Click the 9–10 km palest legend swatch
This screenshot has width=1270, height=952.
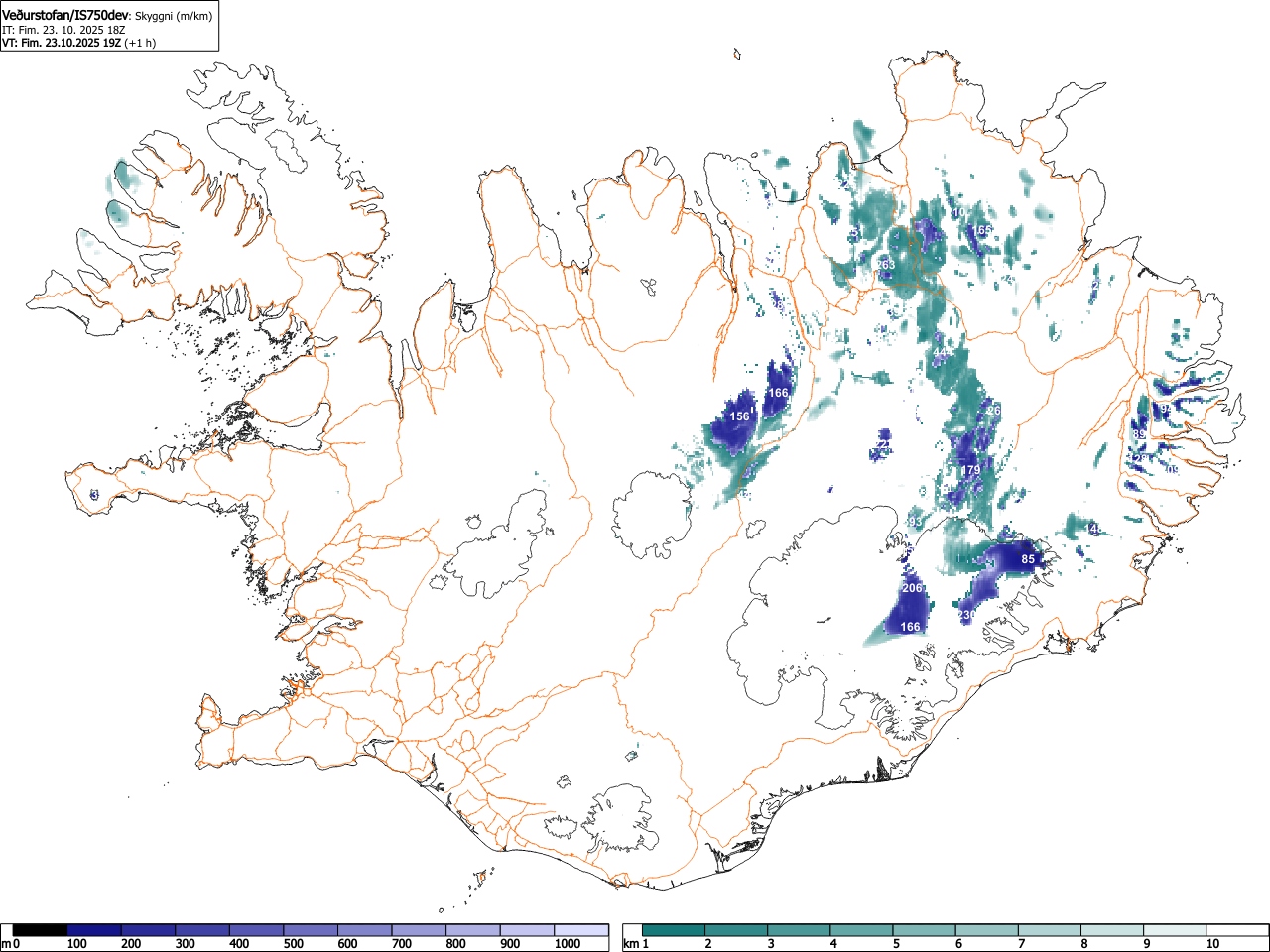point(1174,930)
